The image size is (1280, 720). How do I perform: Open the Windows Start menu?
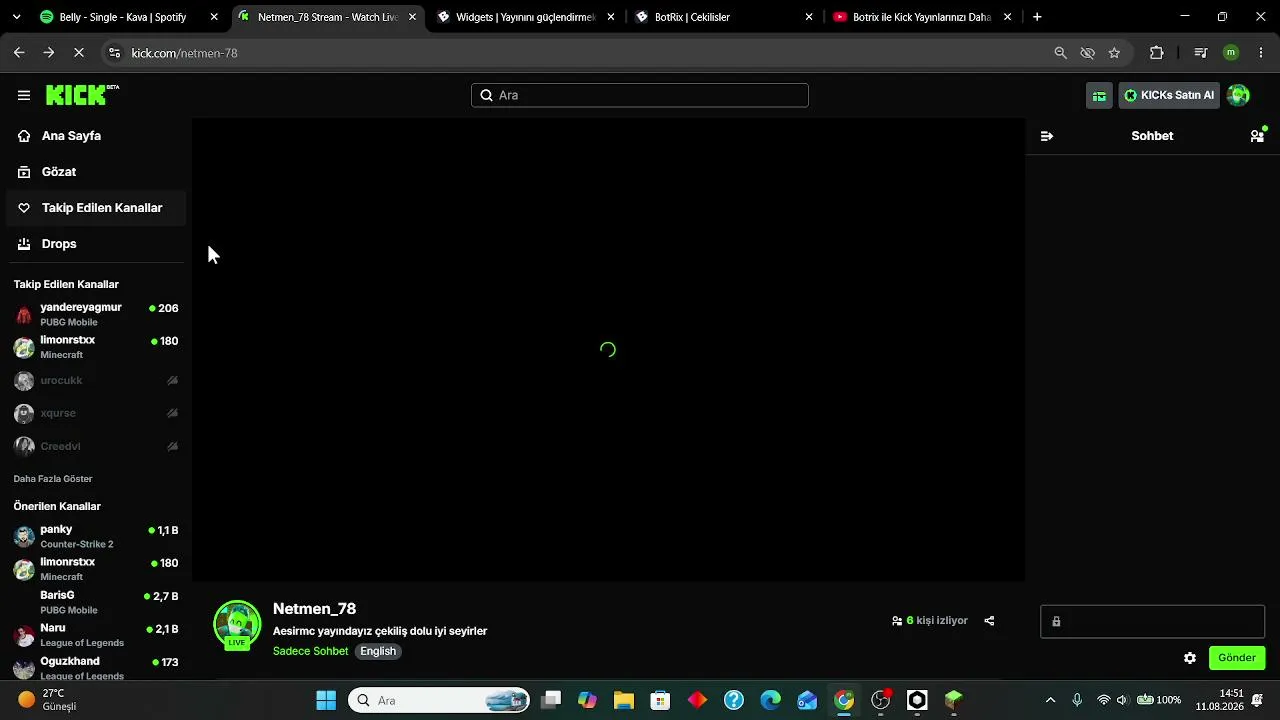coord(326,700)
